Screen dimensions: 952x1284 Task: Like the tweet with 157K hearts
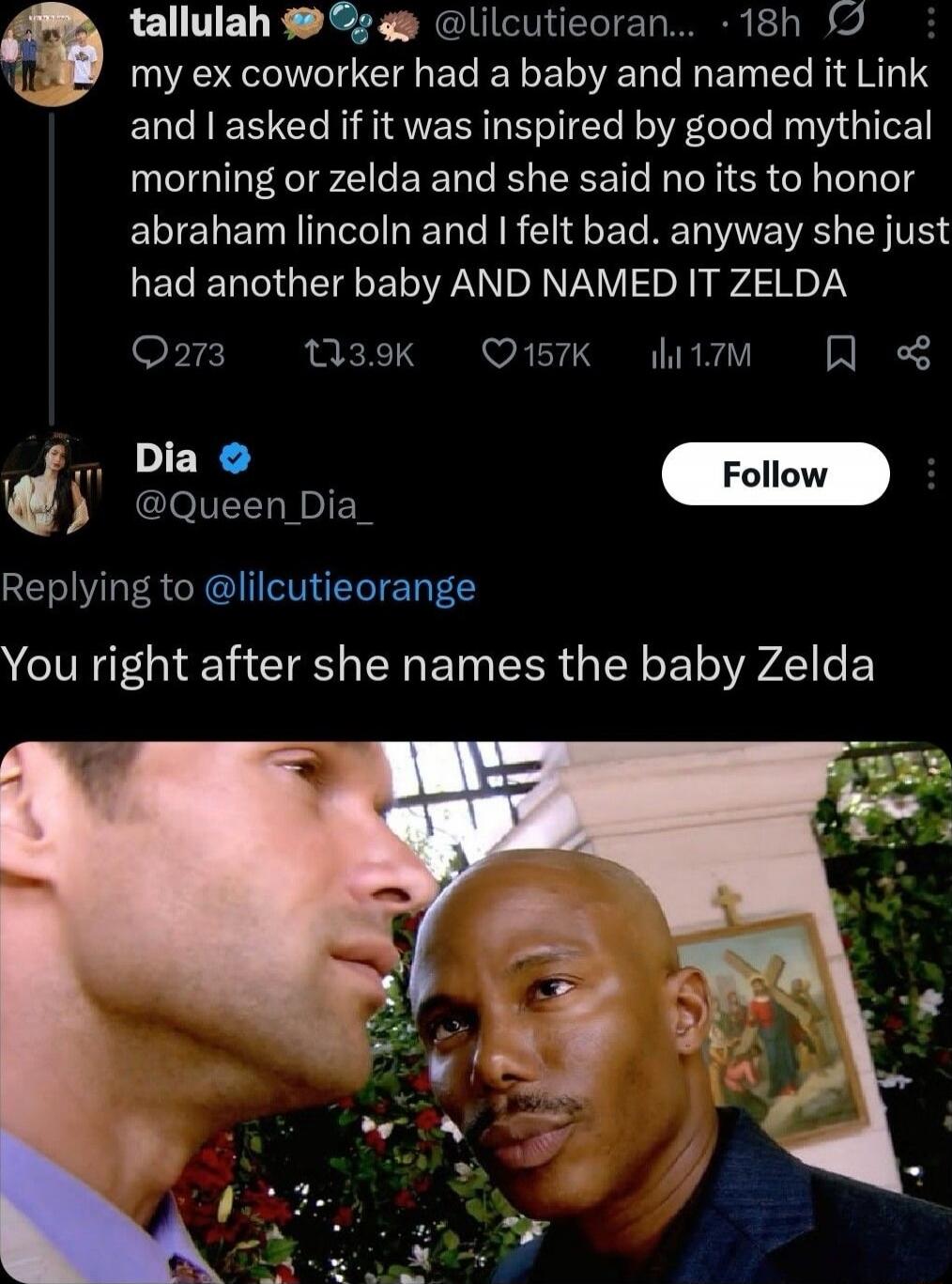pyautogui.click(x=536, y=353)
